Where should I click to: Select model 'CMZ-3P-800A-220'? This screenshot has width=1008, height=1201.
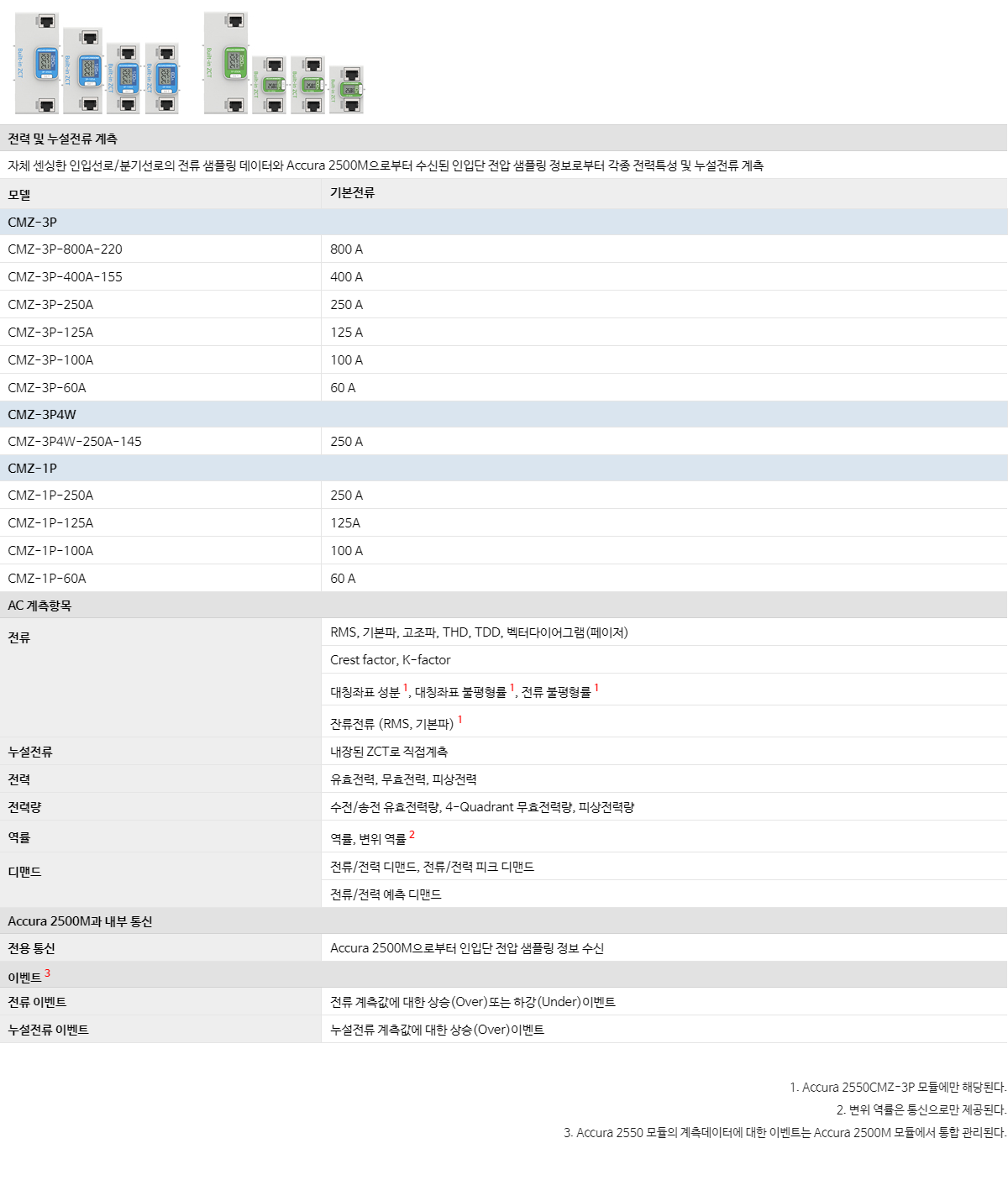pos(66,249)
